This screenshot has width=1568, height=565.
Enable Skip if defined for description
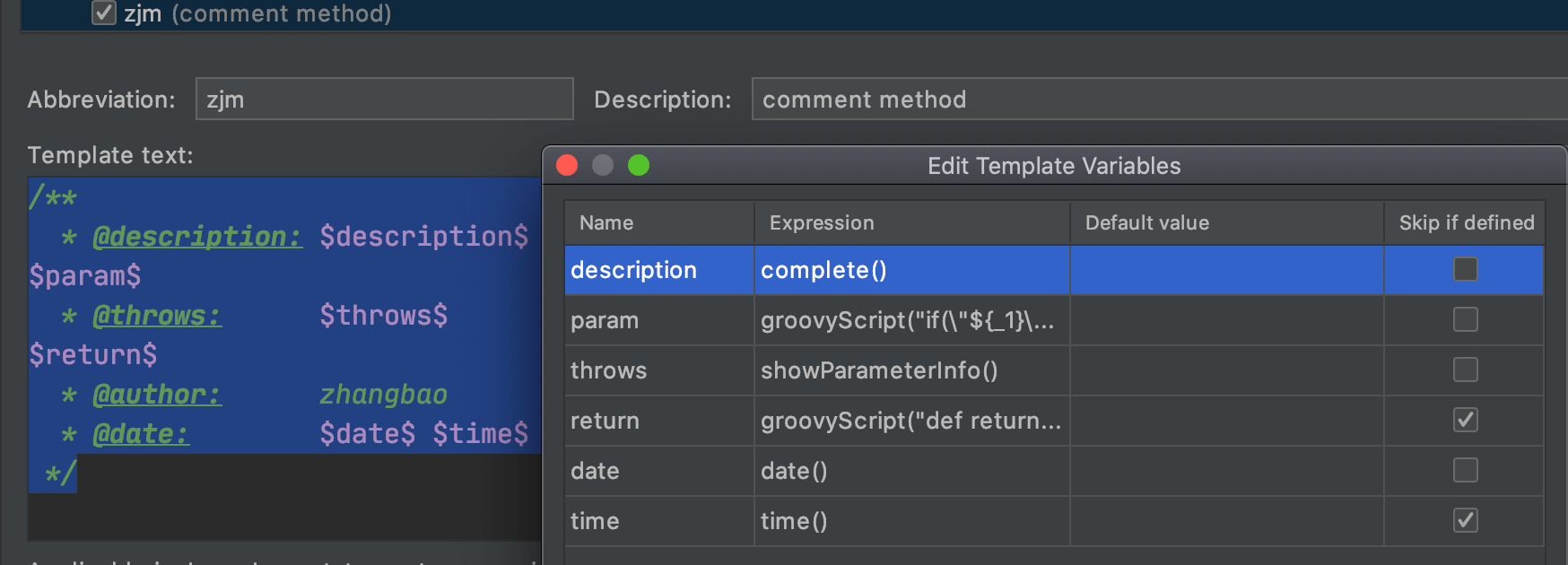(x=1465, y=269)
